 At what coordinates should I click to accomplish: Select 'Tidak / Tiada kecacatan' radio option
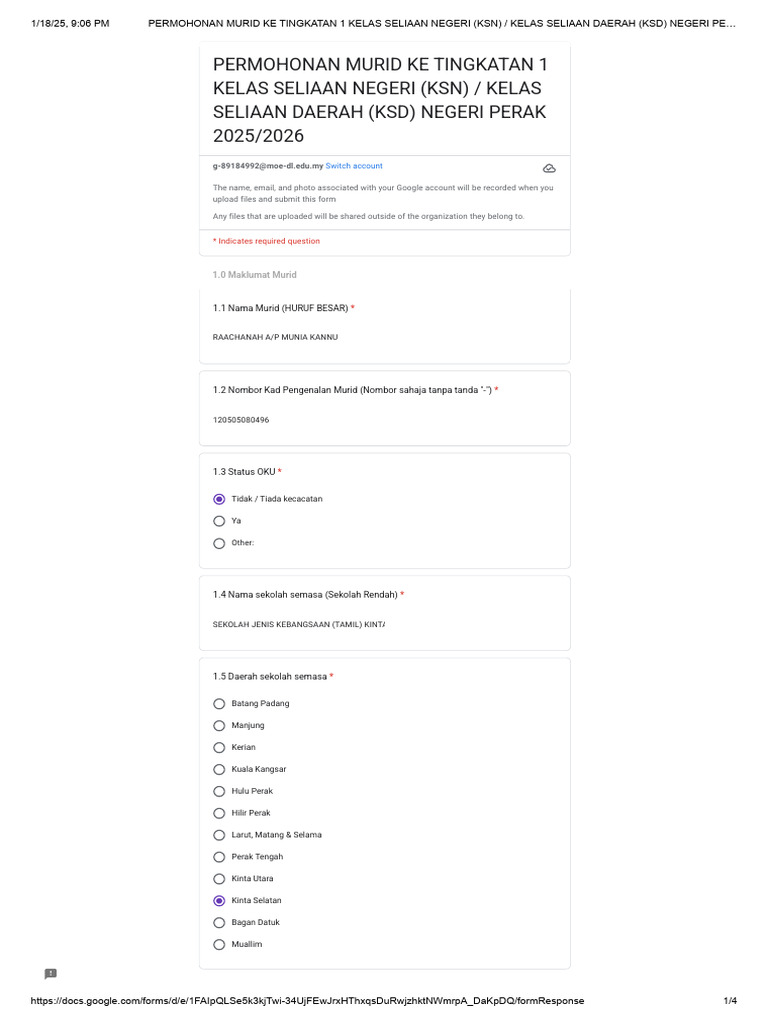tap(219, 499)
